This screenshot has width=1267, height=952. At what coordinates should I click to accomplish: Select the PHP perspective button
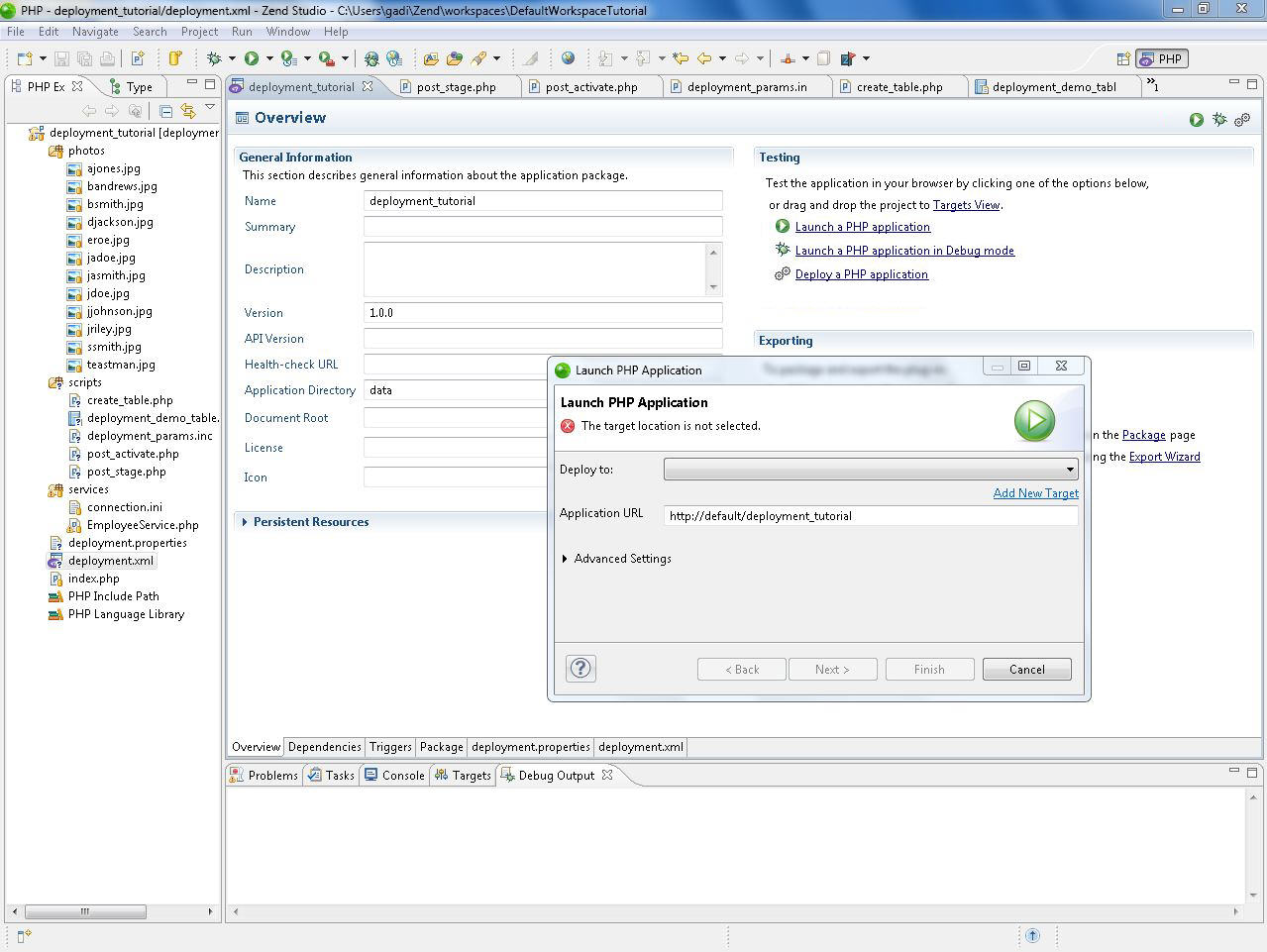click(x=1161, y=58)
